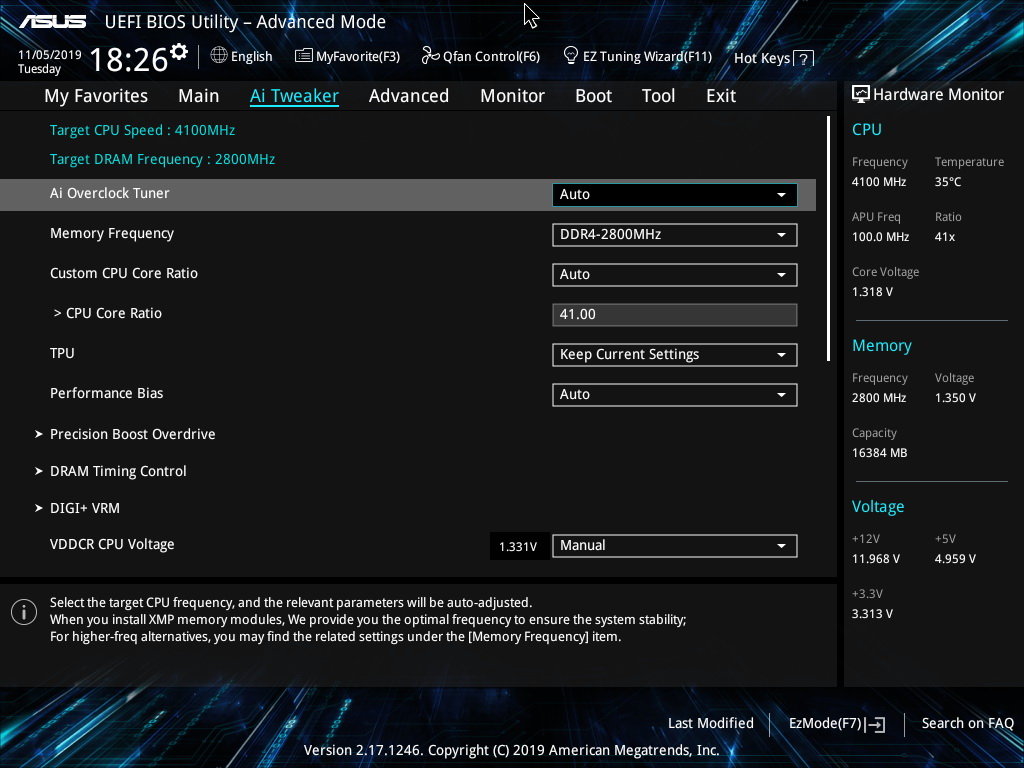Screen dimensions: 1024x768
Task: Click the Custom CPU Core Ratio label
Action: 123,274
